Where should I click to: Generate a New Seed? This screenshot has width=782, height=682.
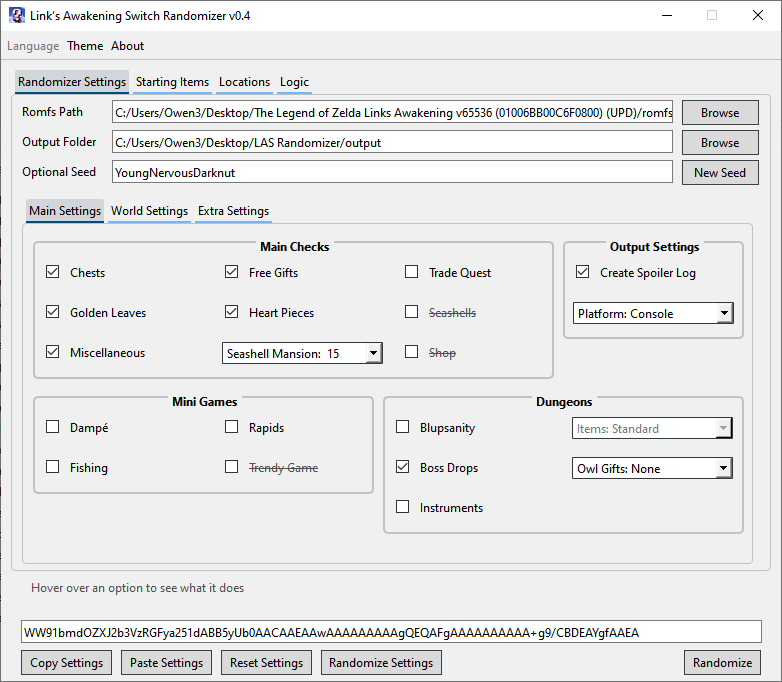click(x=720, y=173)
